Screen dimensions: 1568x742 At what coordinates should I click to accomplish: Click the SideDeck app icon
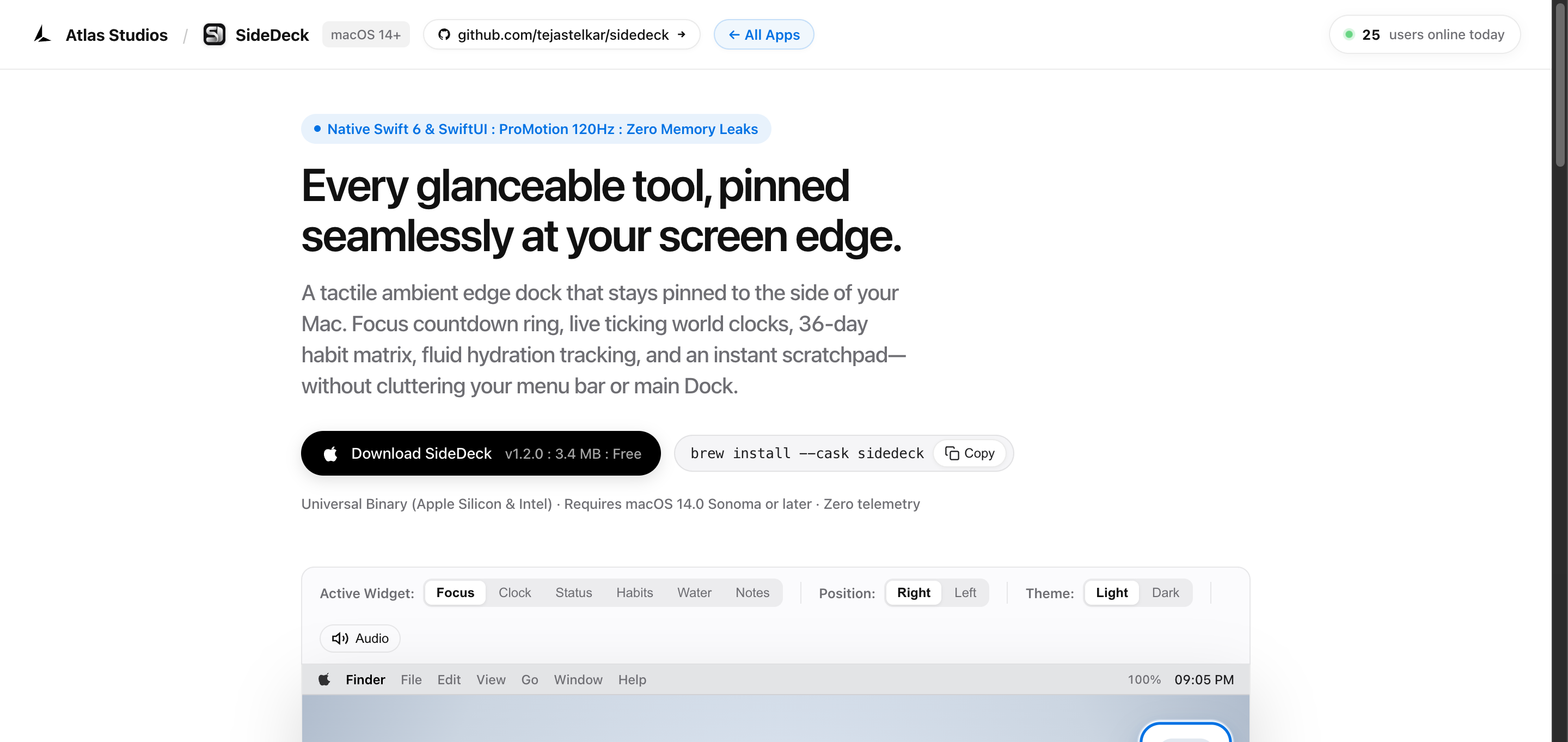point(215,34)
